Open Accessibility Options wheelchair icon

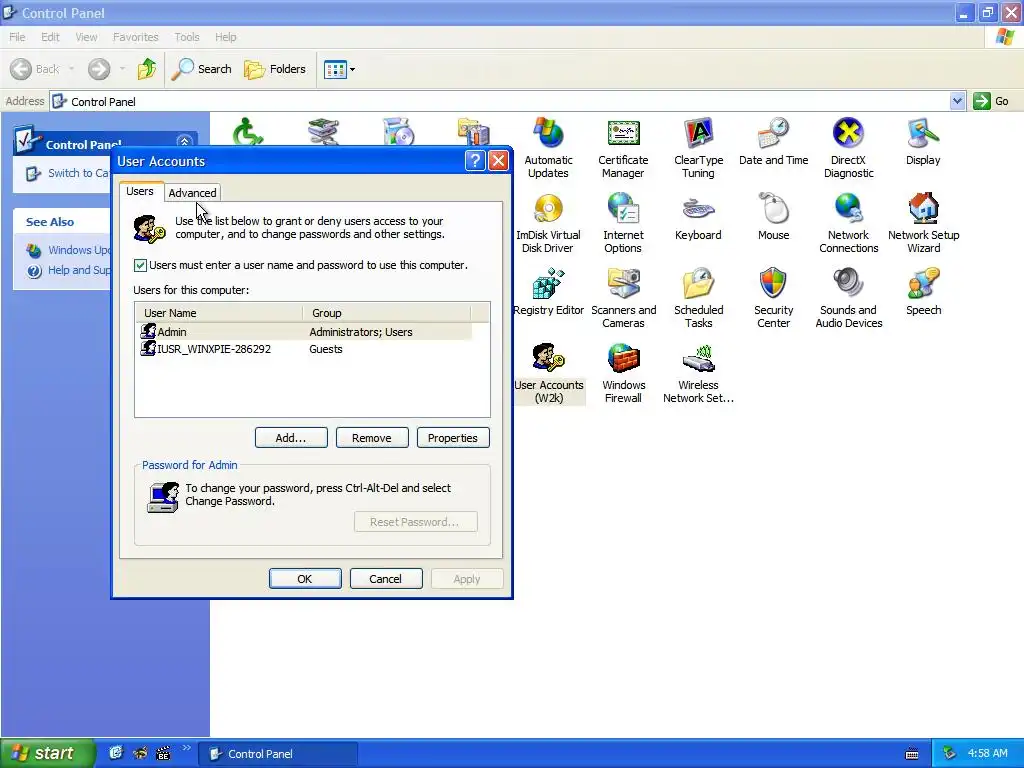click(248, 131)
